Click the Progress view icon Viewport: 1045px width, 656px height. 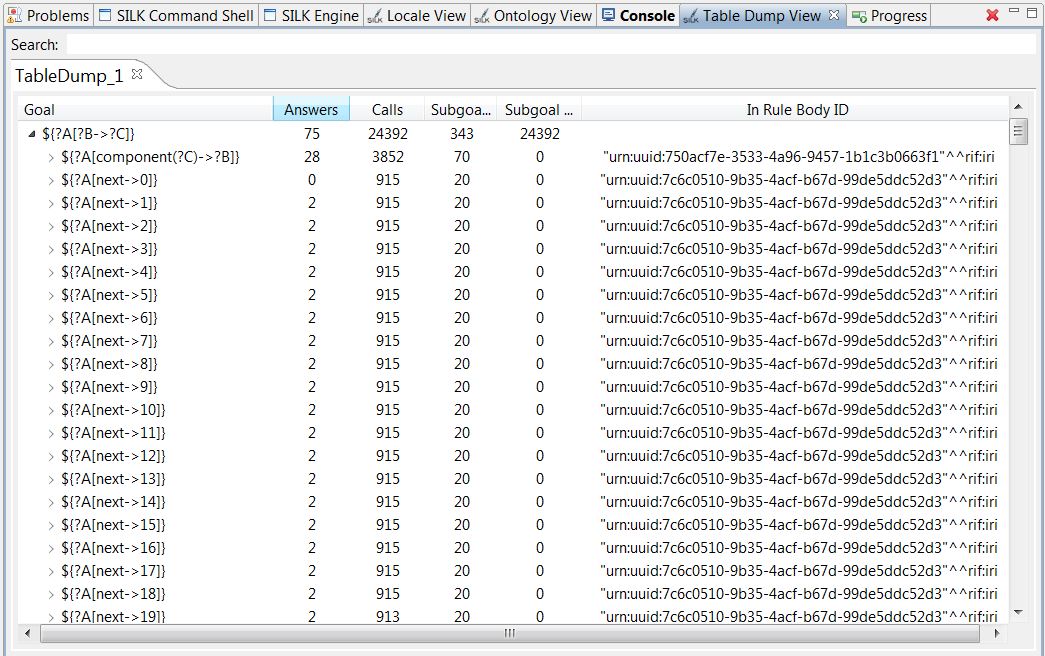pos(859,16)
